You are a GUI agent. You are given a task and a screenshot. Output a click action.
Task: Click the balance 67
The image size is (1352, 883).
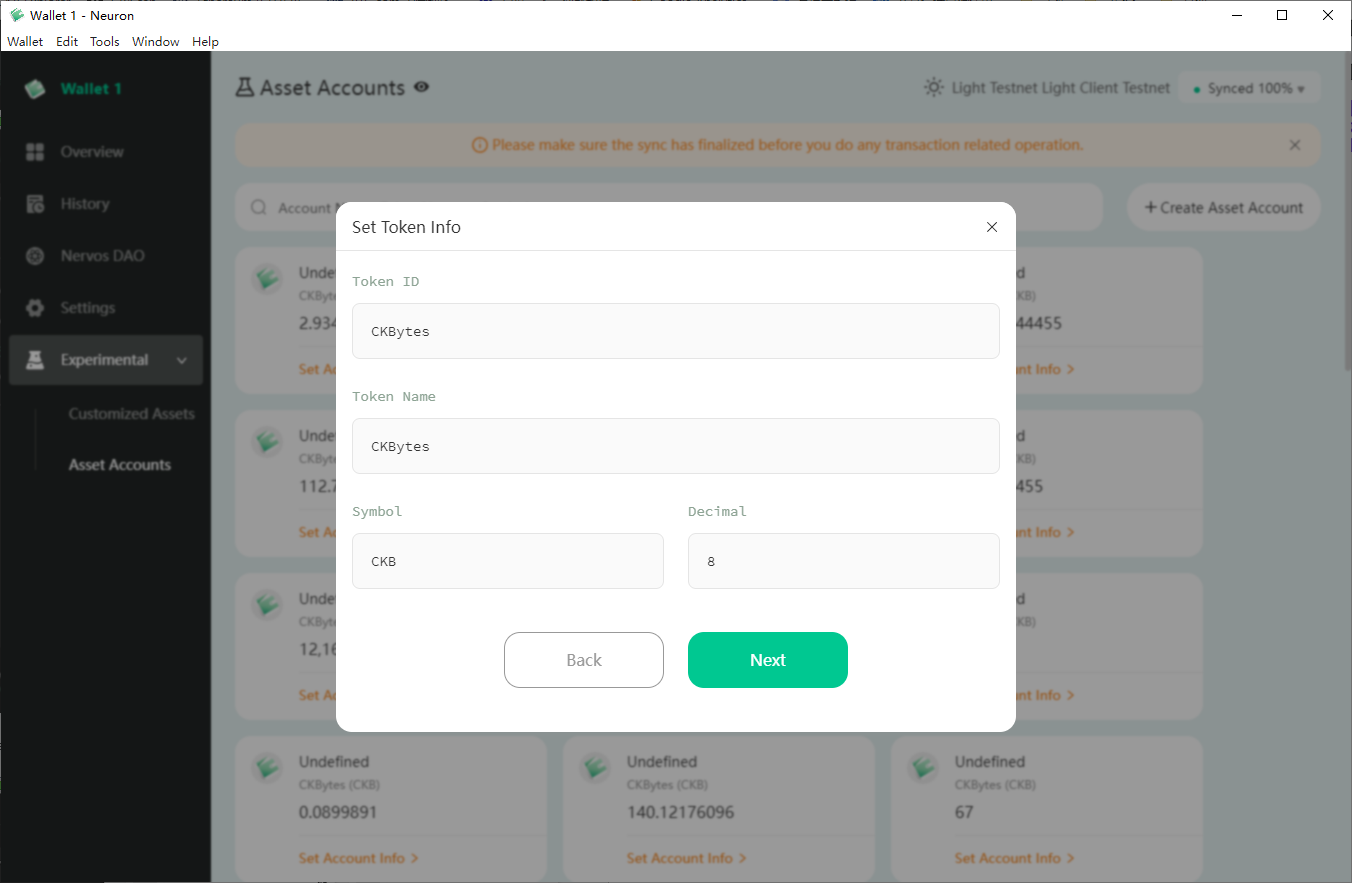964,812
